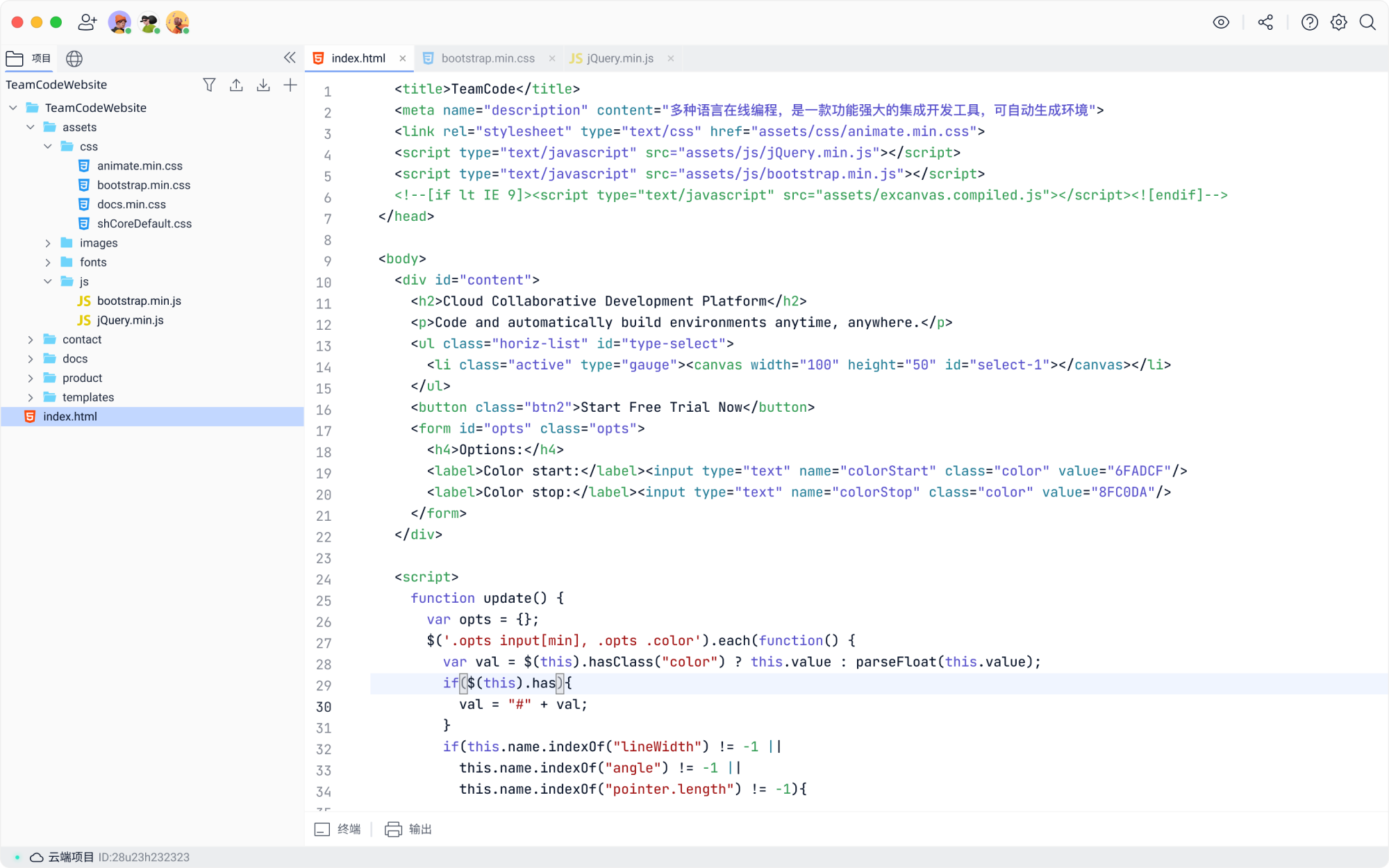The height and width of the screenshot is (868, 1389).
Task: Switch to bootstrap.min.css tab
Action: coord(488,58)
